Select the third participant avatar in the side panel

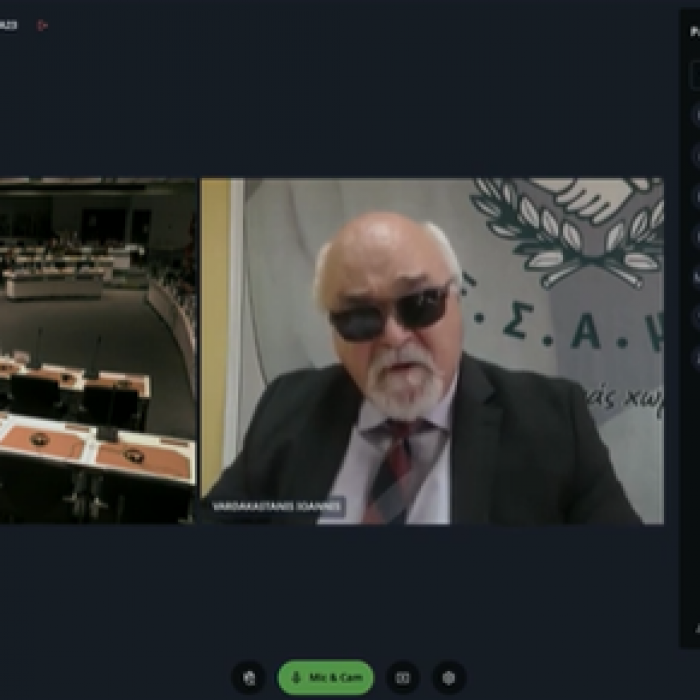point(696,197)
